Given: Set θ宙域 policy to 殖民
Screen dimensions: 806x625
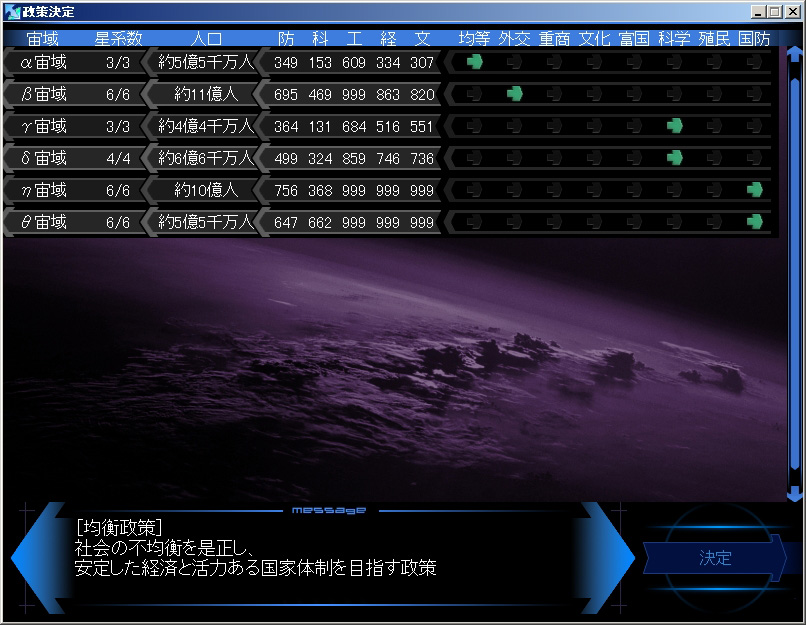Looking at the screenshot, I should tap(714, 222).
